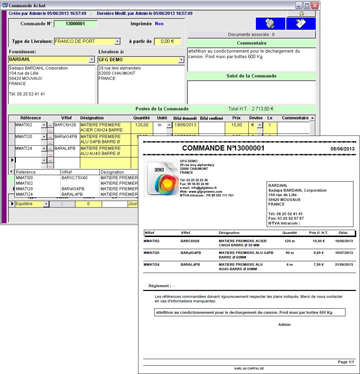Open the Type de Livraison dropdown
The width and height of the screenshot is (360, 374).
(x=117, y=42)
